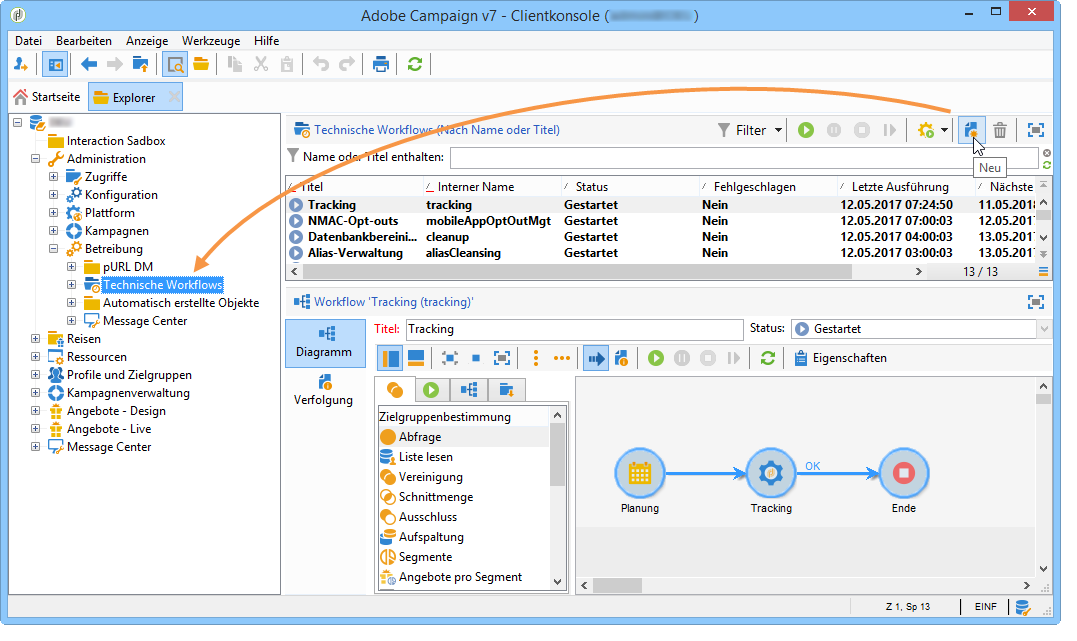Click the parent folder up icon

[x=140, y=65]
